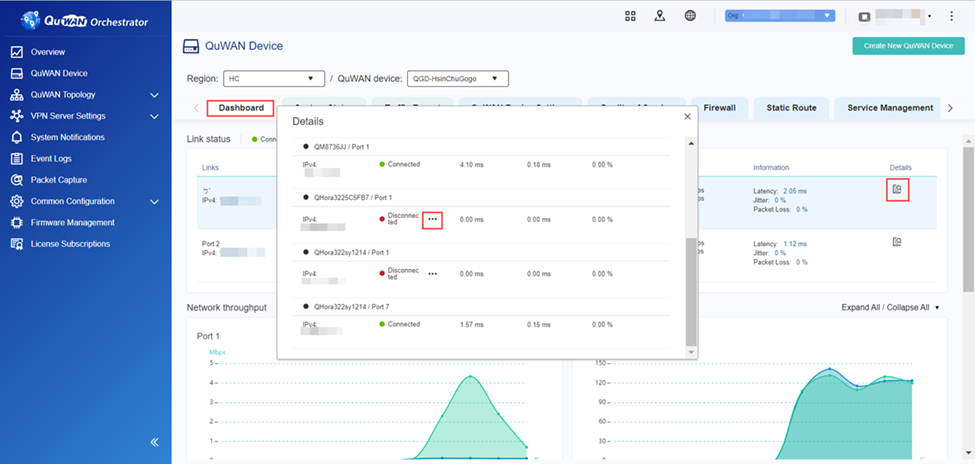Click the Details popup scroll-up arrow
975x464 pixels.
(x=691, y=143)
